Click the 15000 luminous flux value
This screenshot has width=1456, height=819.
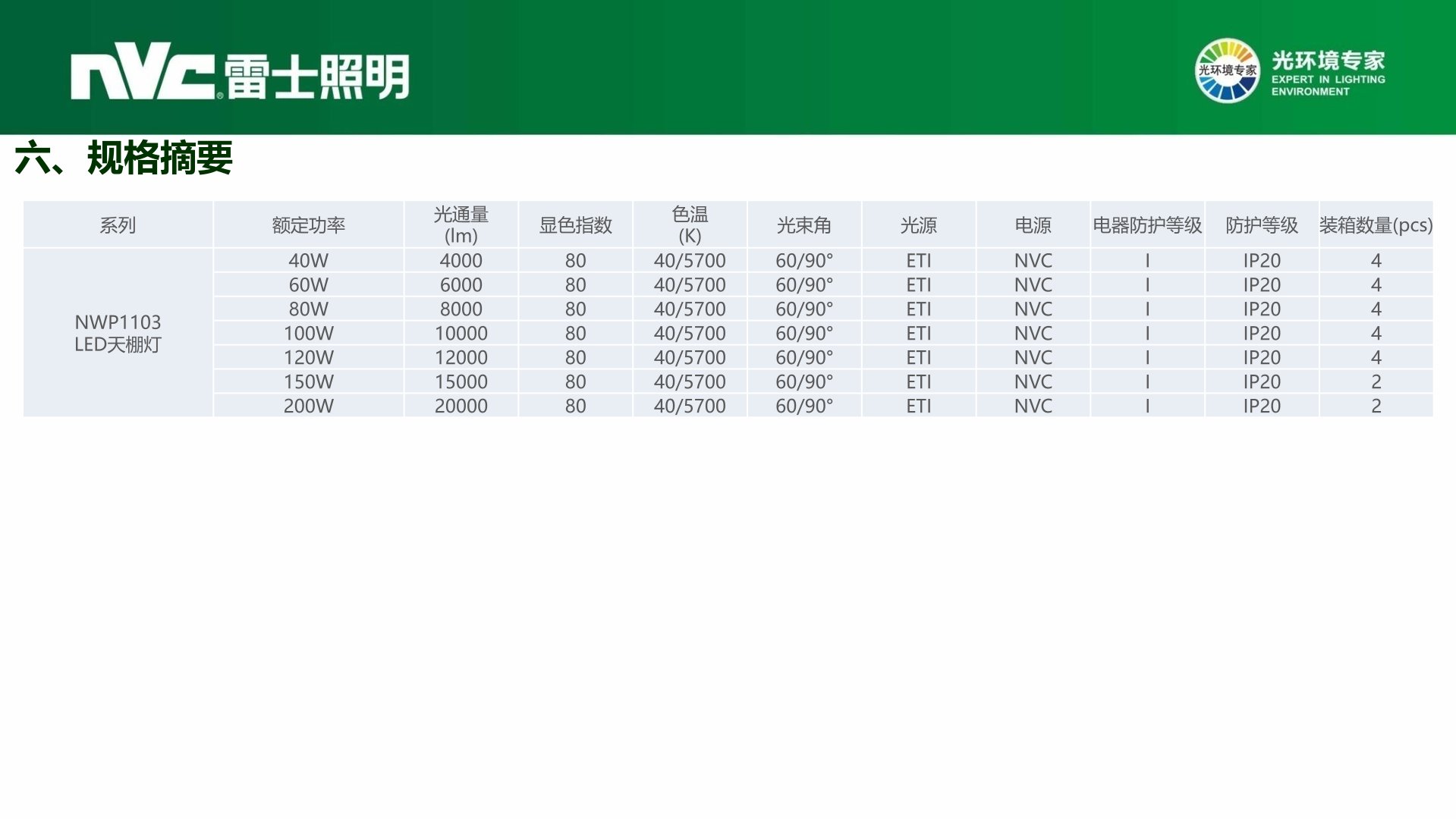(x=461, y=381)
